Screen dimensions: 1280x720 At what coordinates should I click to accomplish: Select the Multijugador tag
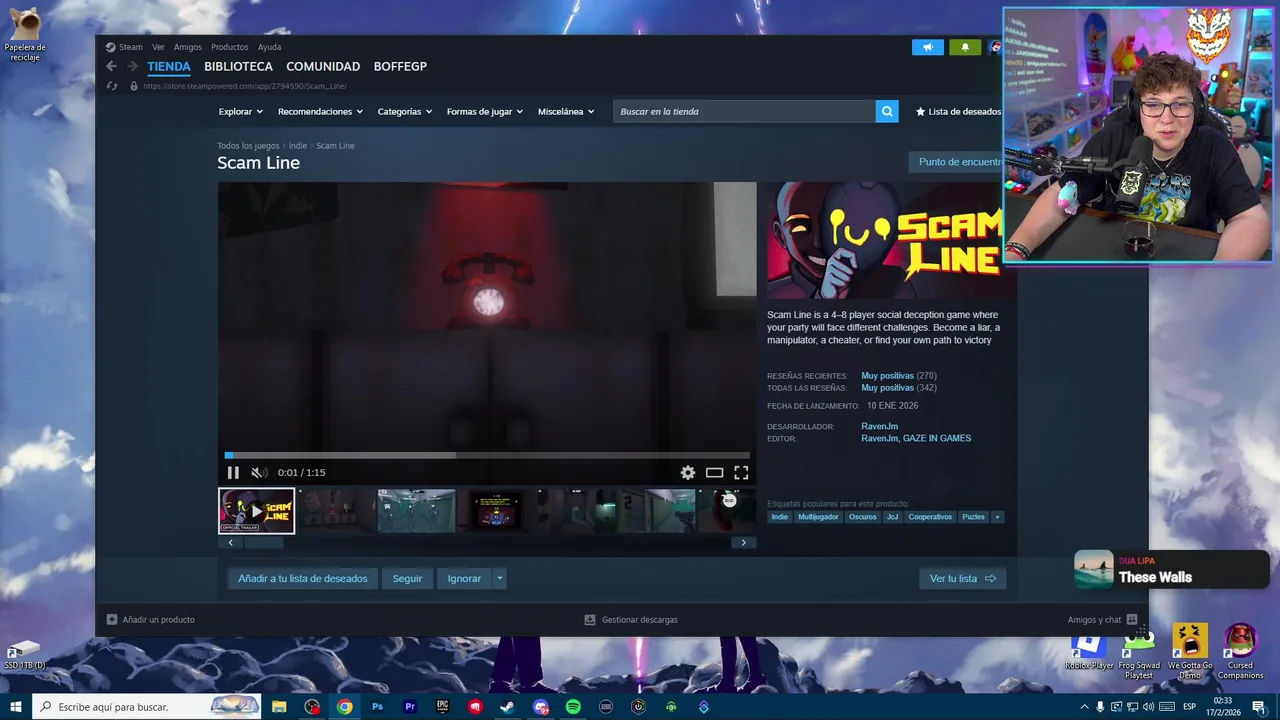tap(818, 517)
